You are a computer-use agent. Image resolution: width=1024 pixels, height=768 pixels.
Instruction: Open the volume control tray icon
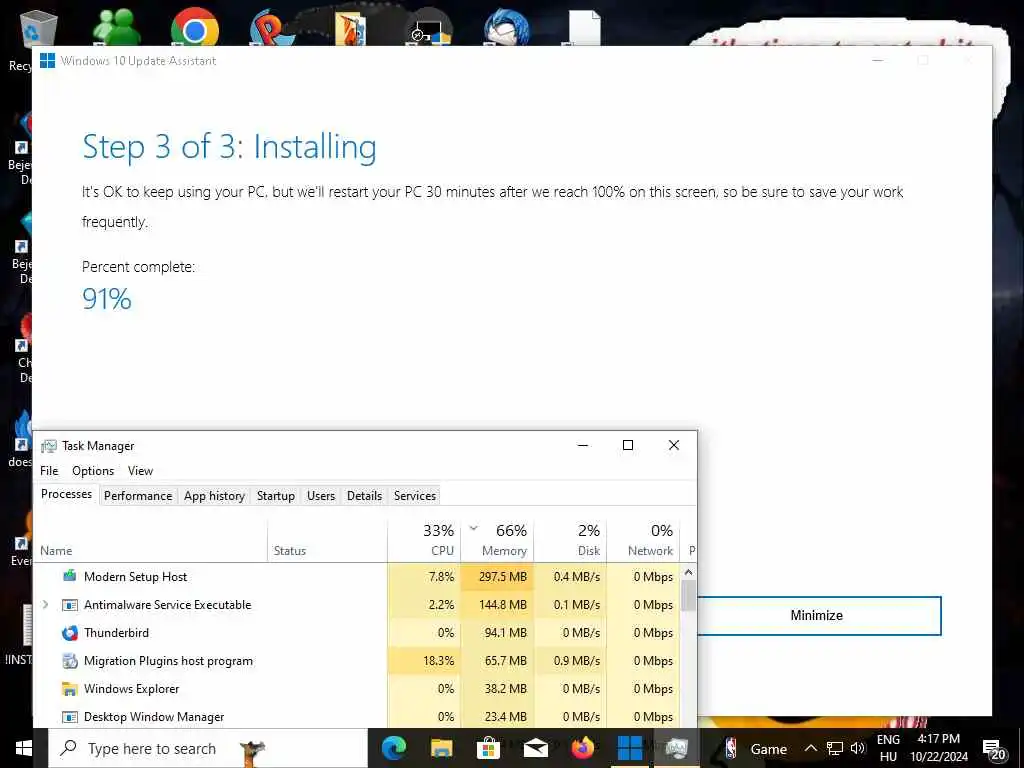click(858, 748)
